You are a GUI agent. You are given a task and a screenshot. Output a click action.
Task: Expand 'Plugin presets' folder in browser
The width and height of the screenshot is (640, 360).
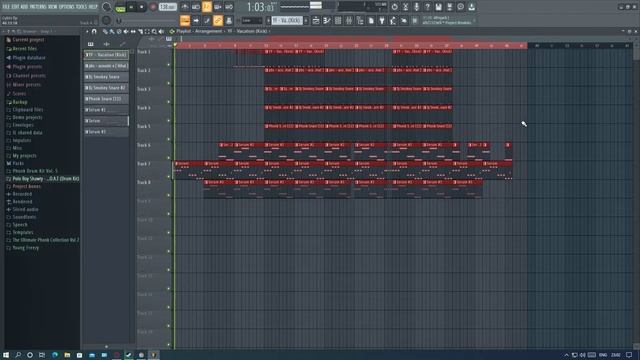(x=27, y=67)
